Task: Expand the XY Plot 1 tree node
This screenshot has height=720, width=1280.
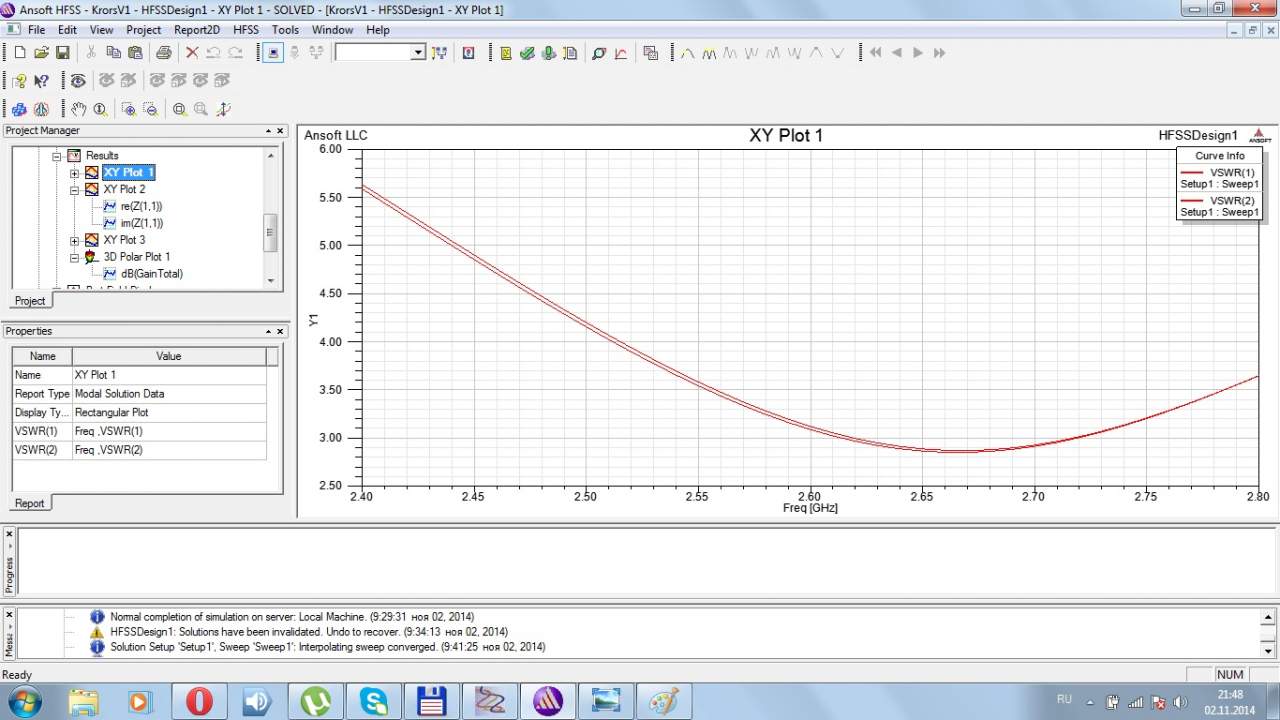Action: click(75, 173)
